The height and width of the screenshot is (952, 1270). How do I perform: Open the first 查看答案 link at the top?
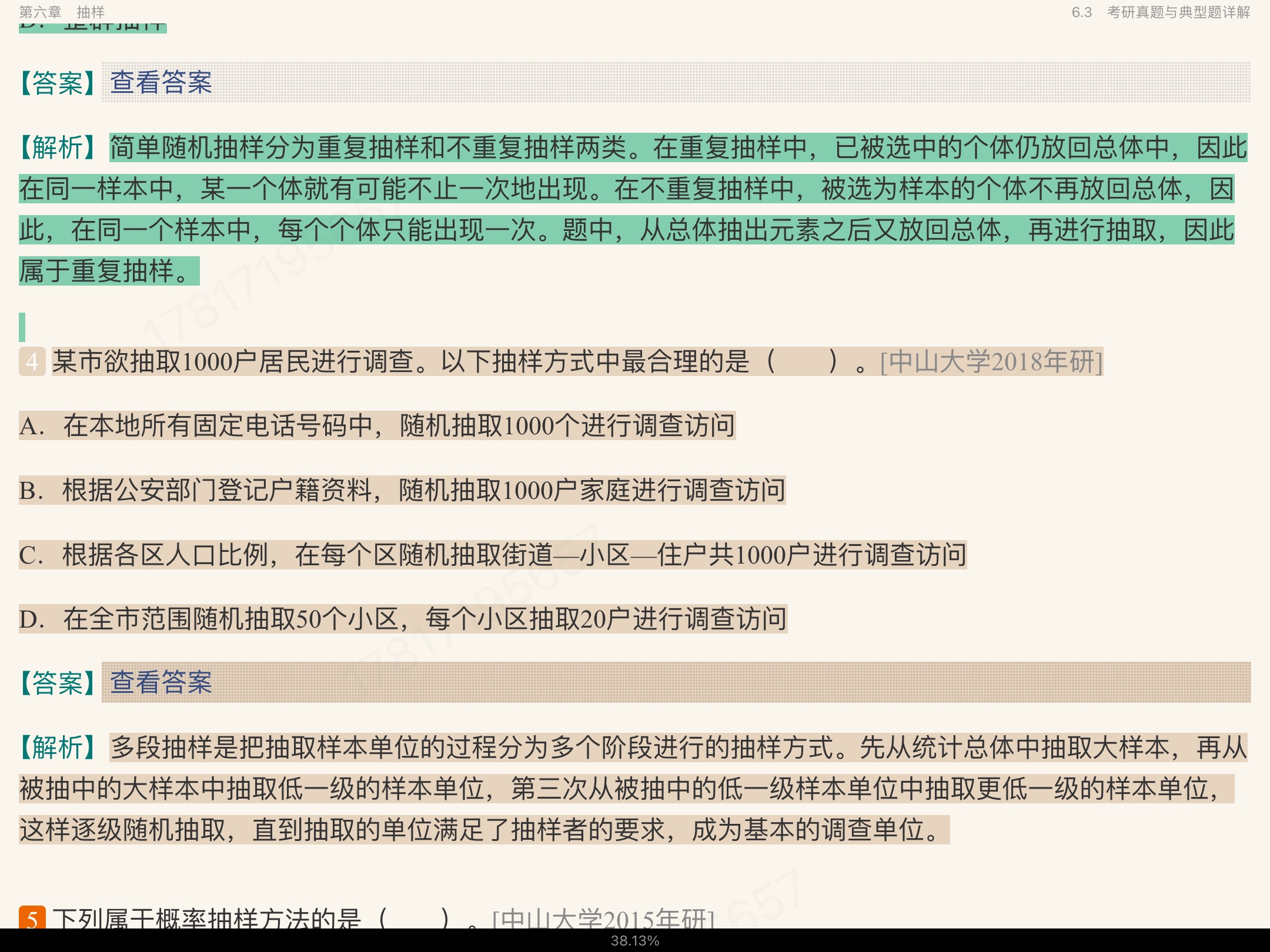[x=161, y=82]
